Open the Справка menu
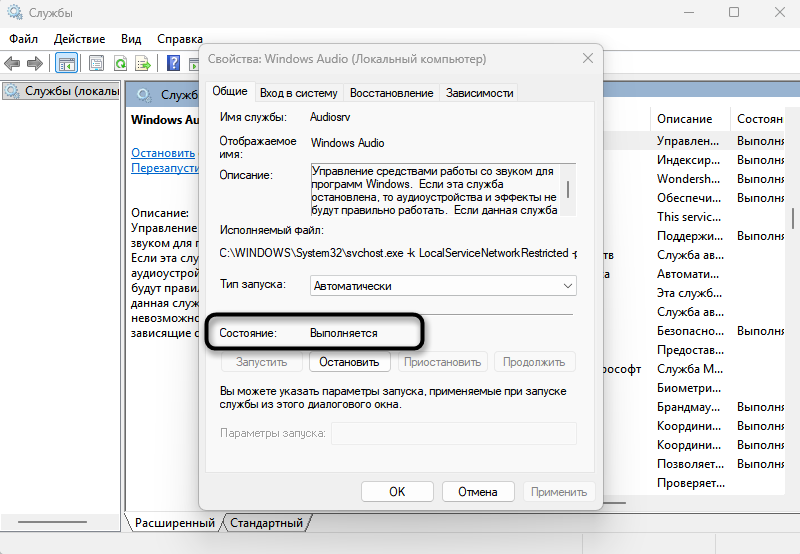 pos(180,39)
